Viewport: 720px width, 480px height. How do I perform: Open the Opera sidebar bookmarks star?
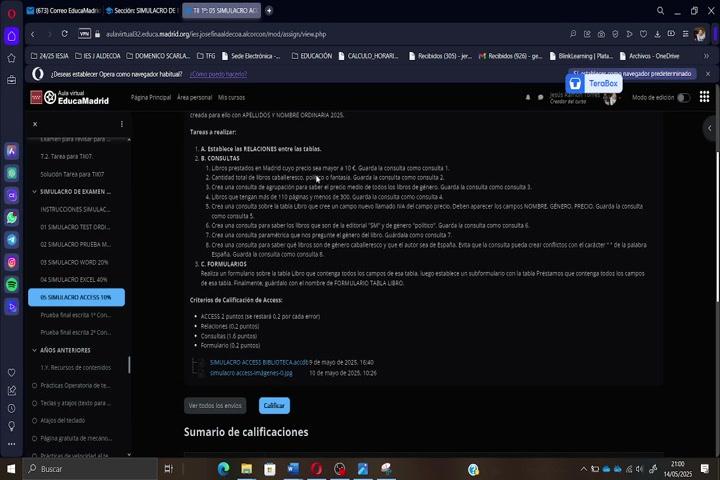click(11, 58)
